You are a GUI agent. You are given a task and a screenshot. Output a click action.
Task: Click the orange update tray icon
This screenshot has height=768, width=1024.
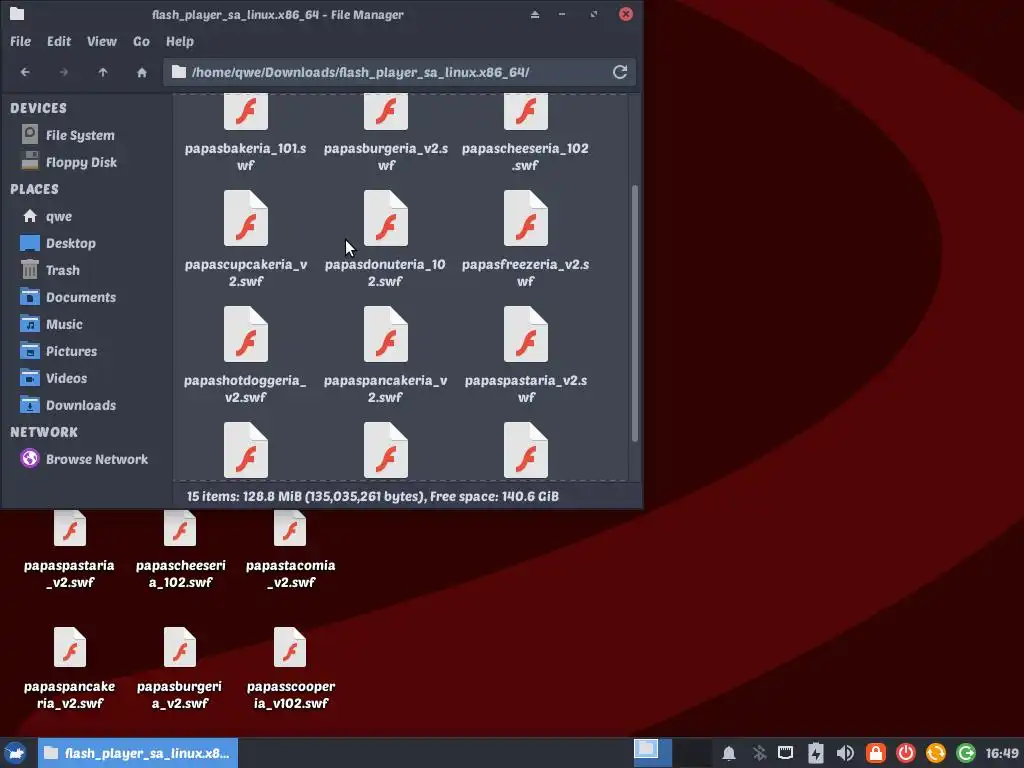click(x=936, y=753)
